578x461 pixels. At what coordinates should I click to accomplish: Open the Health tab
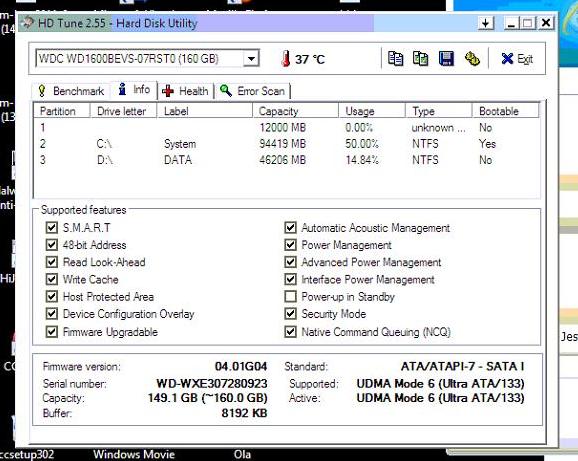(x=185, y=91)
